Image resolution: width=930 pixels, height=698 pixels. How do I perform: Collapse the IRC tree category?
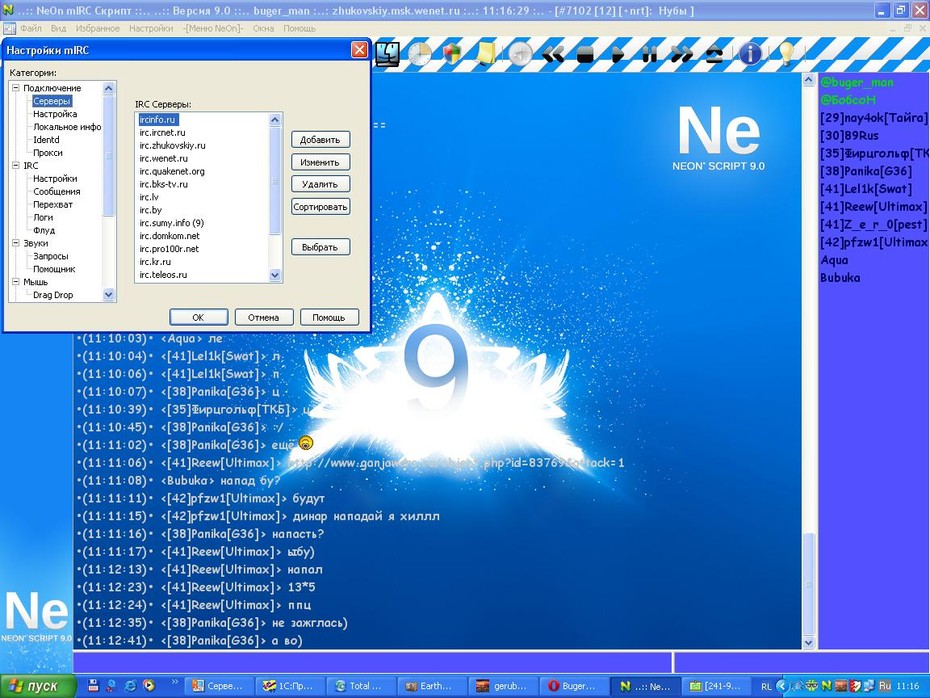click(x=16, y=165)
